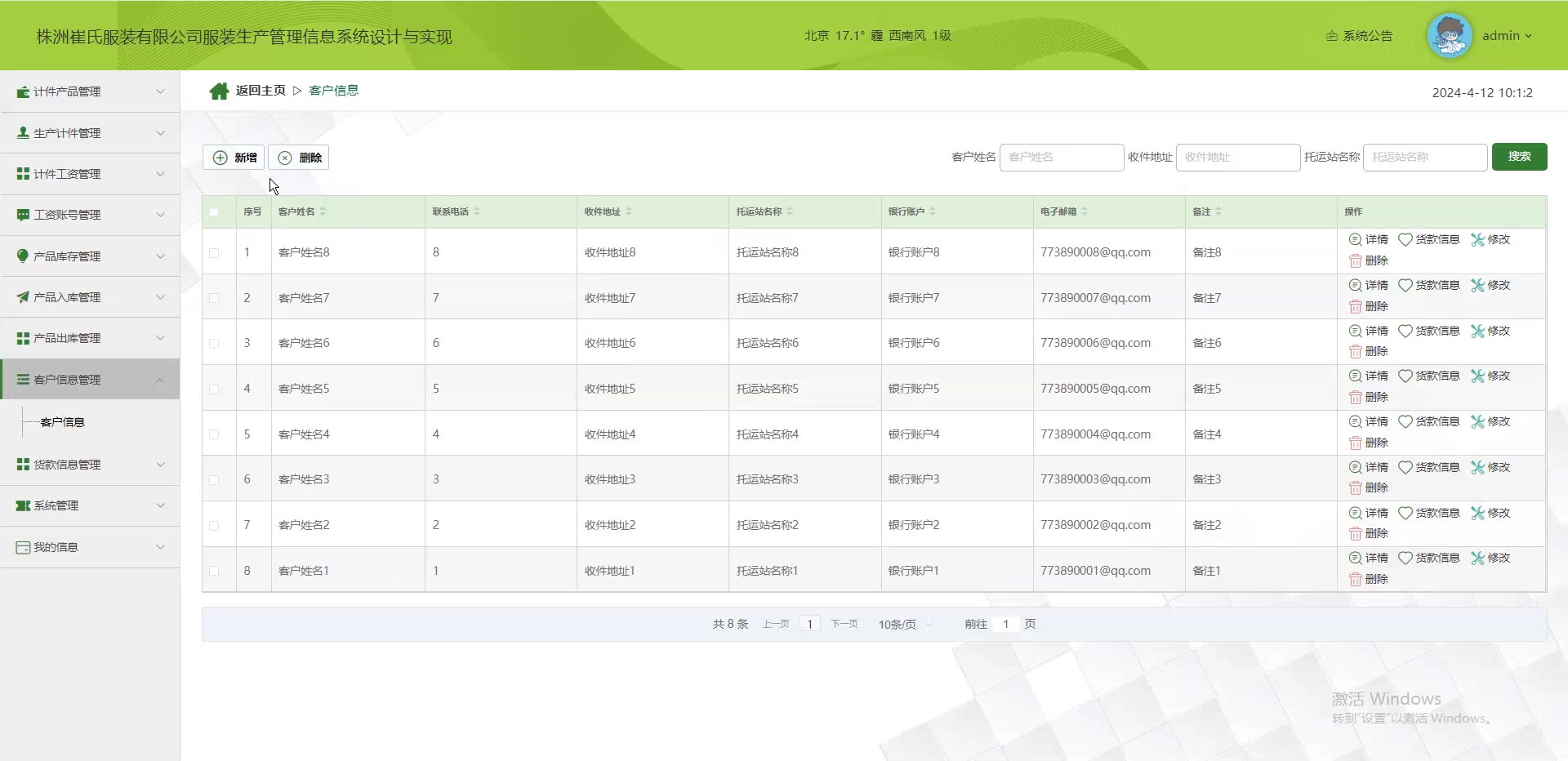Click 修改 for row 客户姓名8

pos(1490,239)
